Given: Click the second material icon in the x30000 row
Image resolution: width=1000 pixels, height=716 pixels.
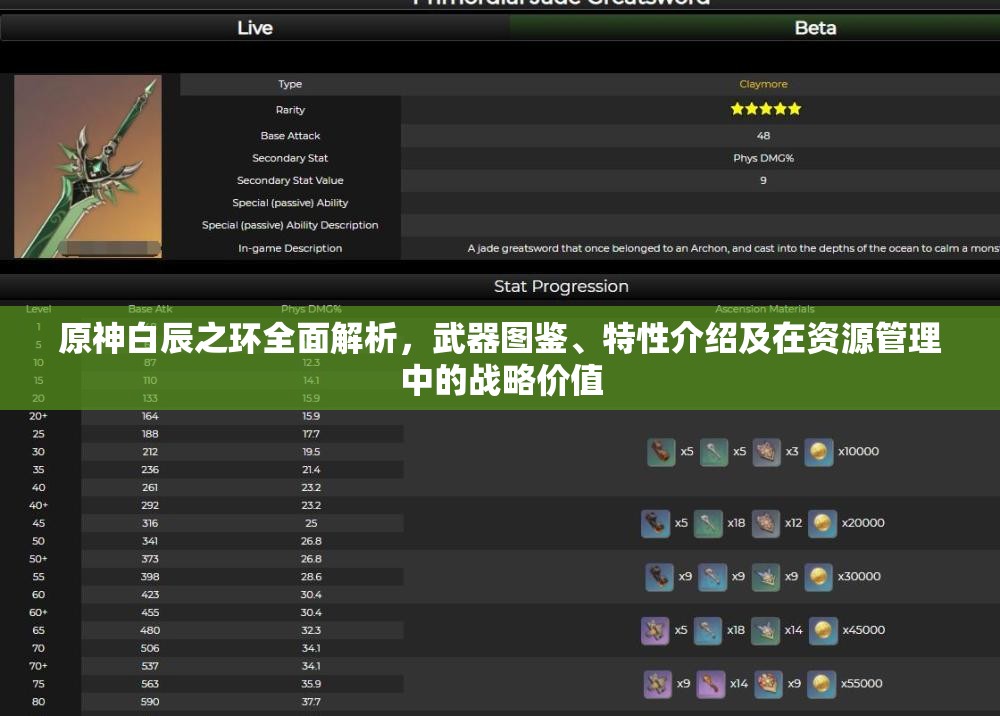Looking at the screenshot, I should pos(712,577).
